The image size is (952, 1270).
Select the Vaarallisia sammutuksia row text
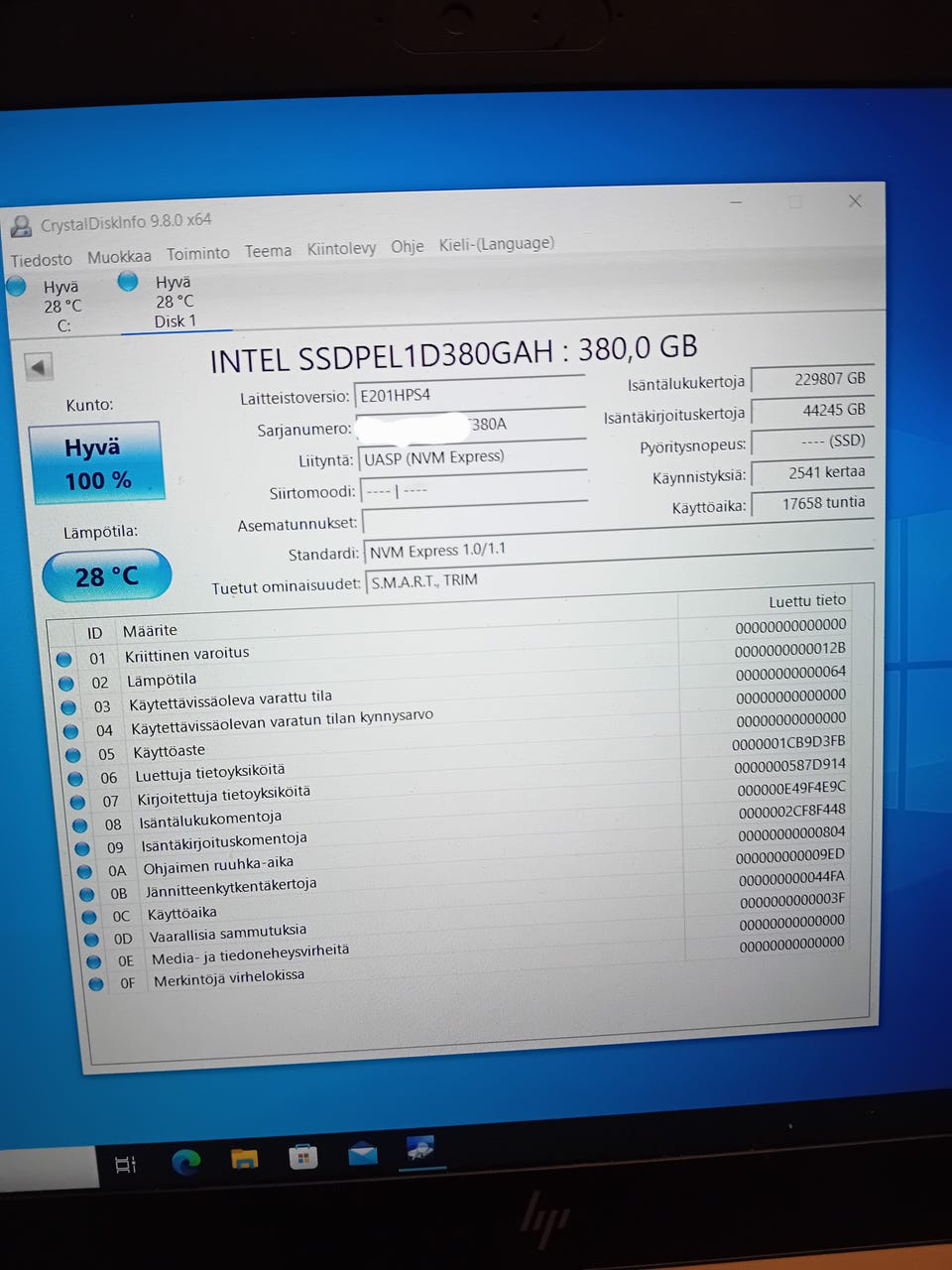(228, 934)
